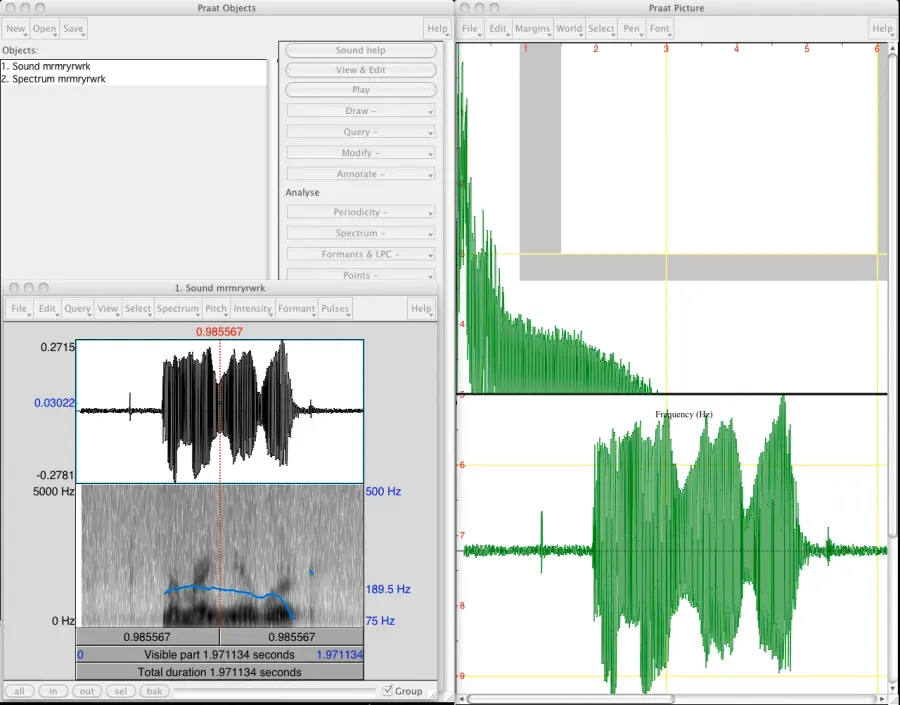Expand the Query dropdown in Praat Objects
Image resolution: width=900 pixels, height=705 pixels.
[360, 132]
